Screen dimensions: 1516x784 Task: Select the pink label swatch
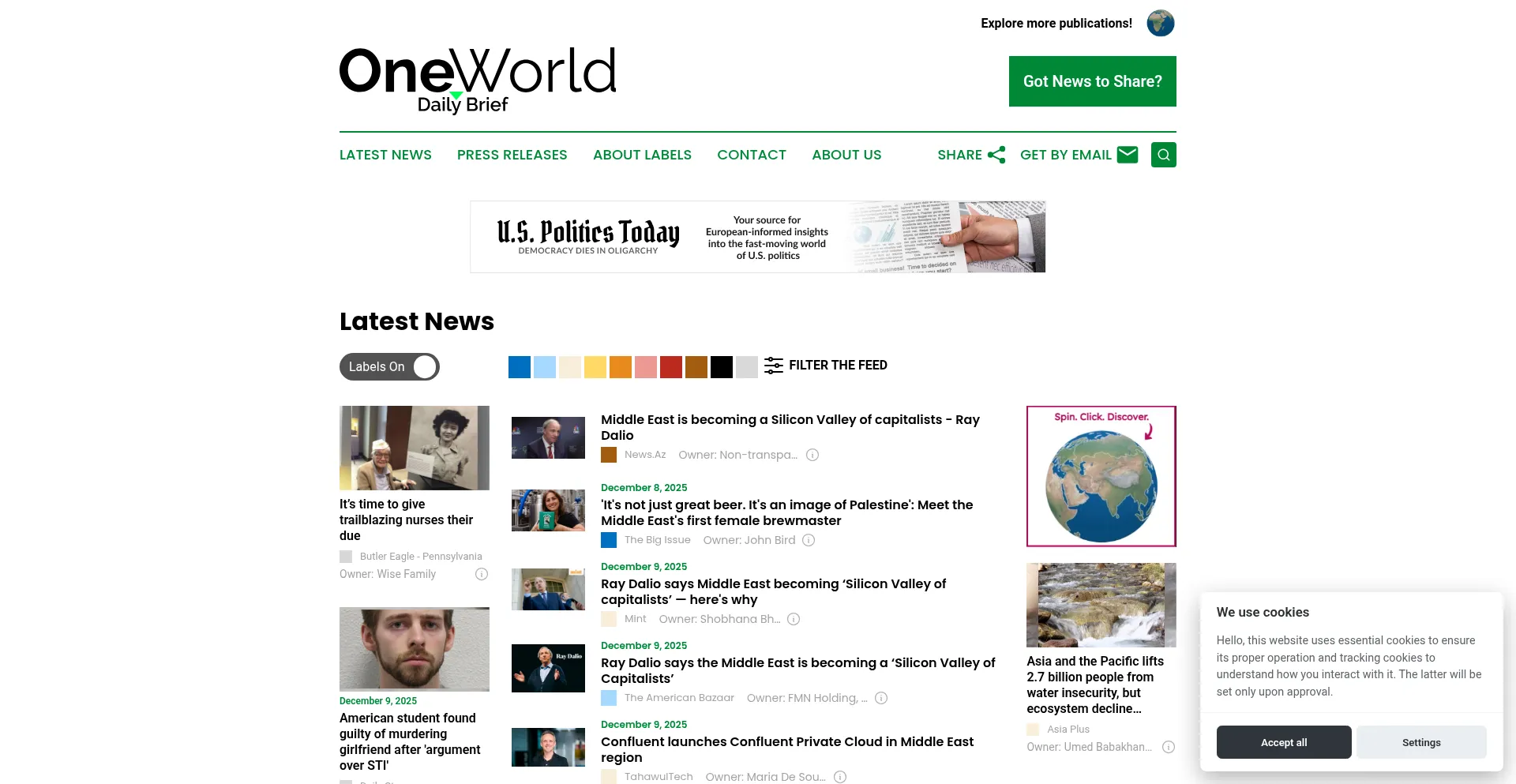646,367
